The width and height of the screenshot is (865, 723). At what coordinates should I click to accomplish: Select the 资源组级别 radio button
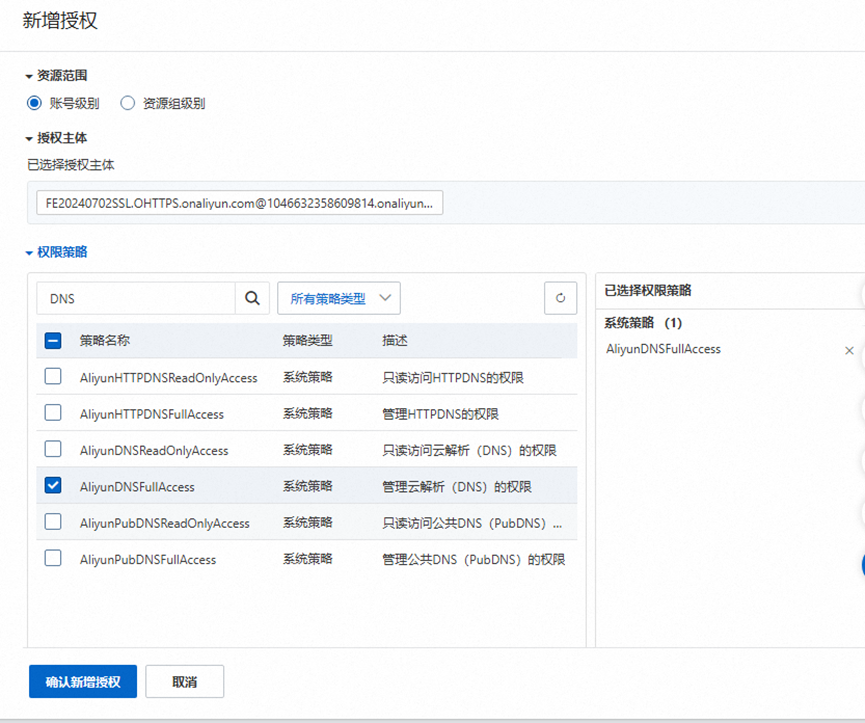tap(127, 103)
